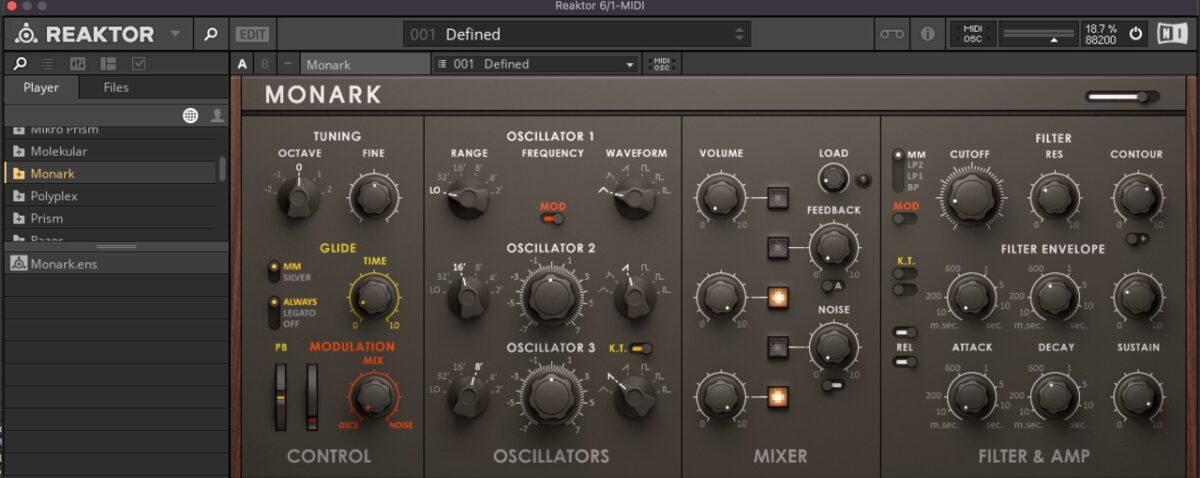
Task: Click the MIDI OSC indicator in the header
Action: [x=972, y=34]
